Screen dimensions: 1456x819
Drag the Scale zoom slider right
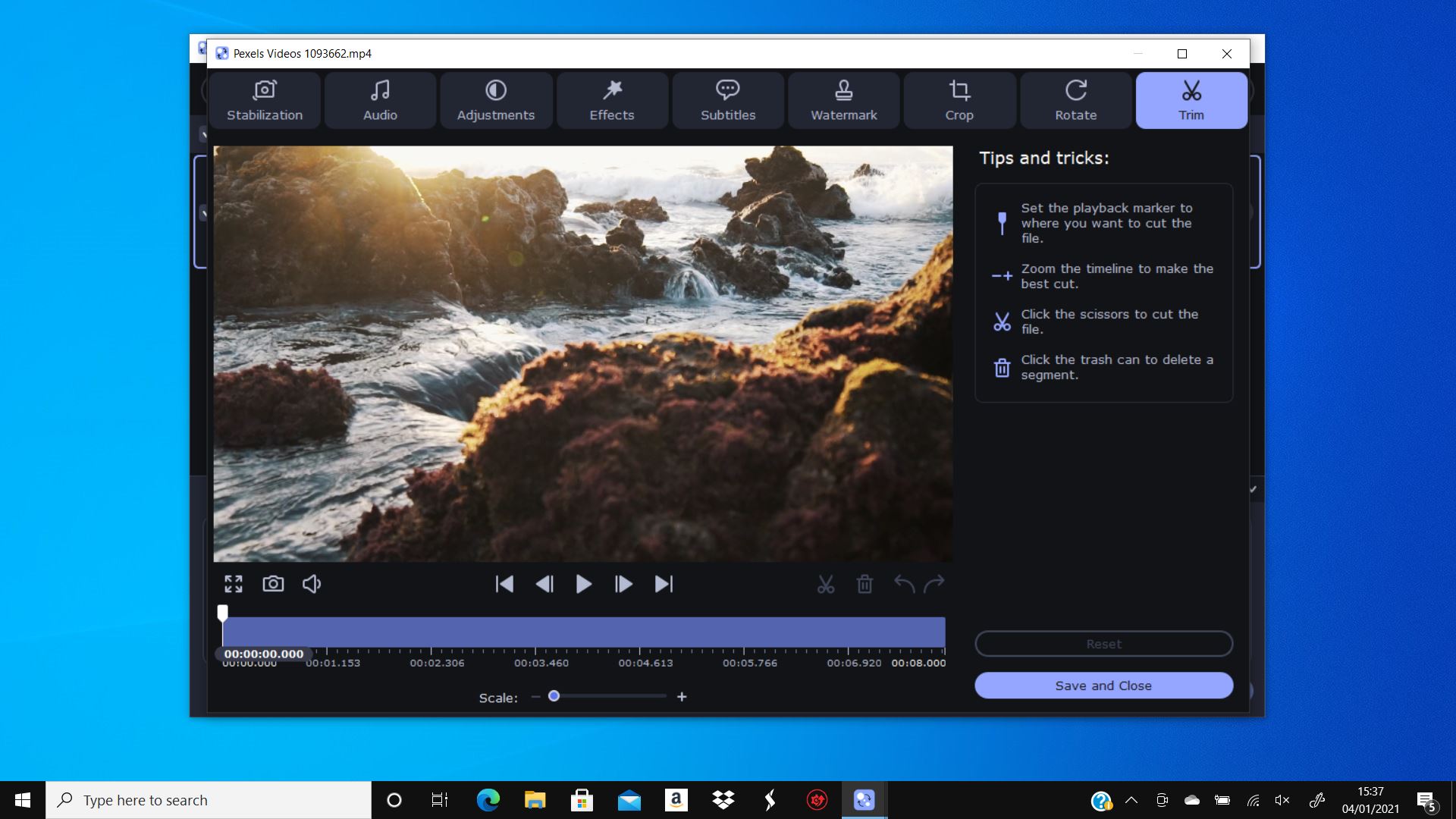point(553,697)
